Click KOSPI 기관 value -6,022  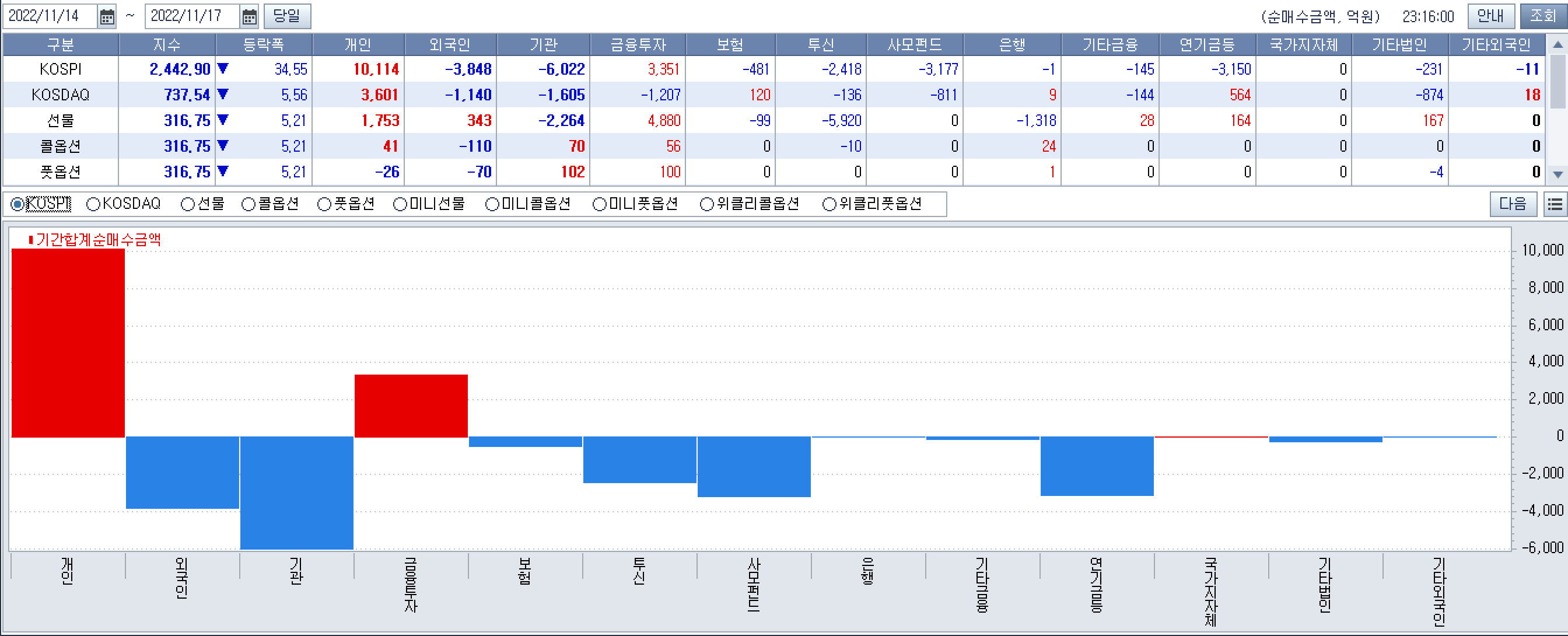[x=561, y=69]
